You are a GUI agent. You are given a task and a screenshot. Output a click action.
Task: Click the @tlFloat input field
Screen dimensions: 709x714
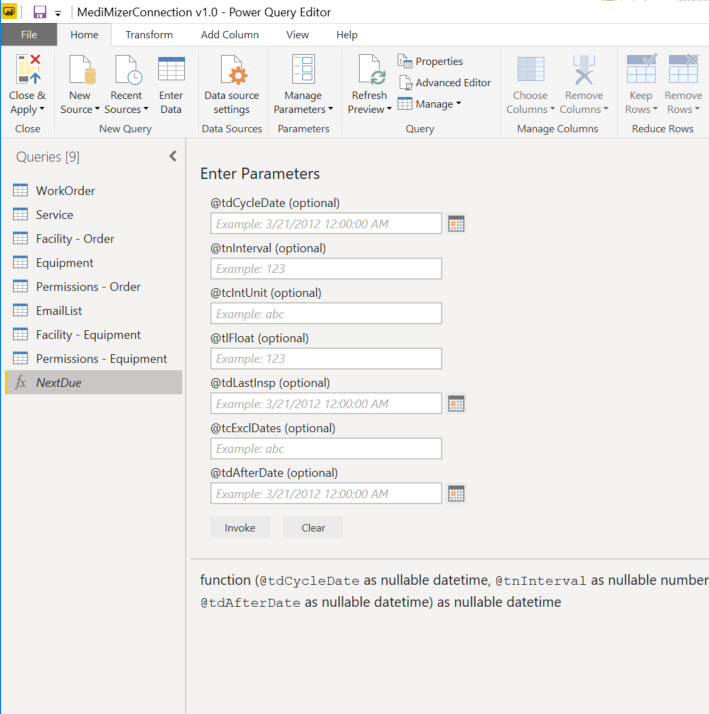[x=326, y=358]
